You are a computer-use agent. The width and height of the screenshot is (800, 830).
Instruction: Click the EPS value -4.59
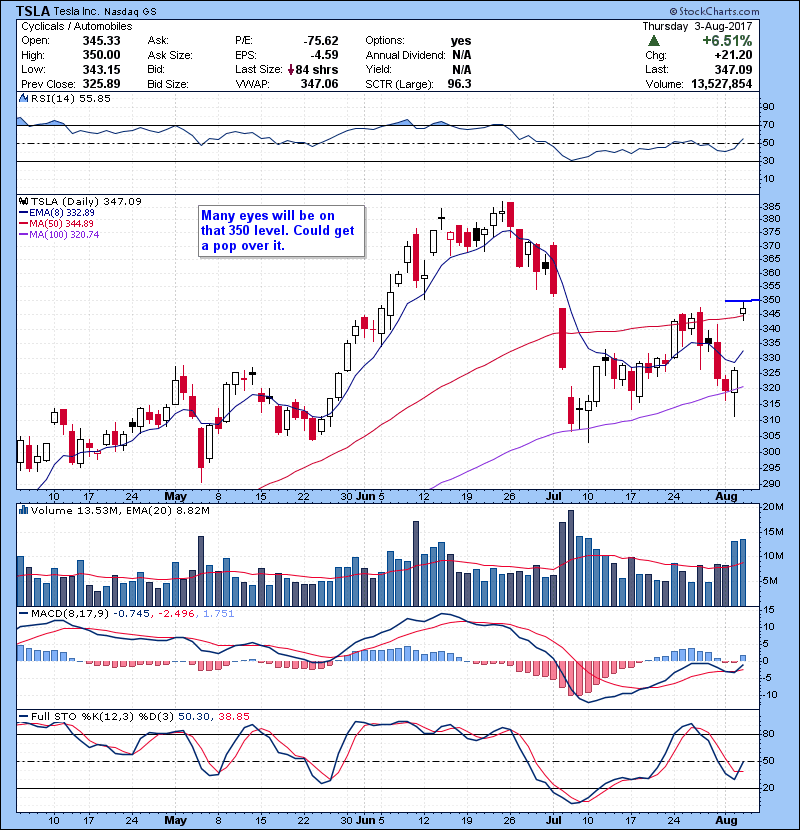(x=324, y=55)
